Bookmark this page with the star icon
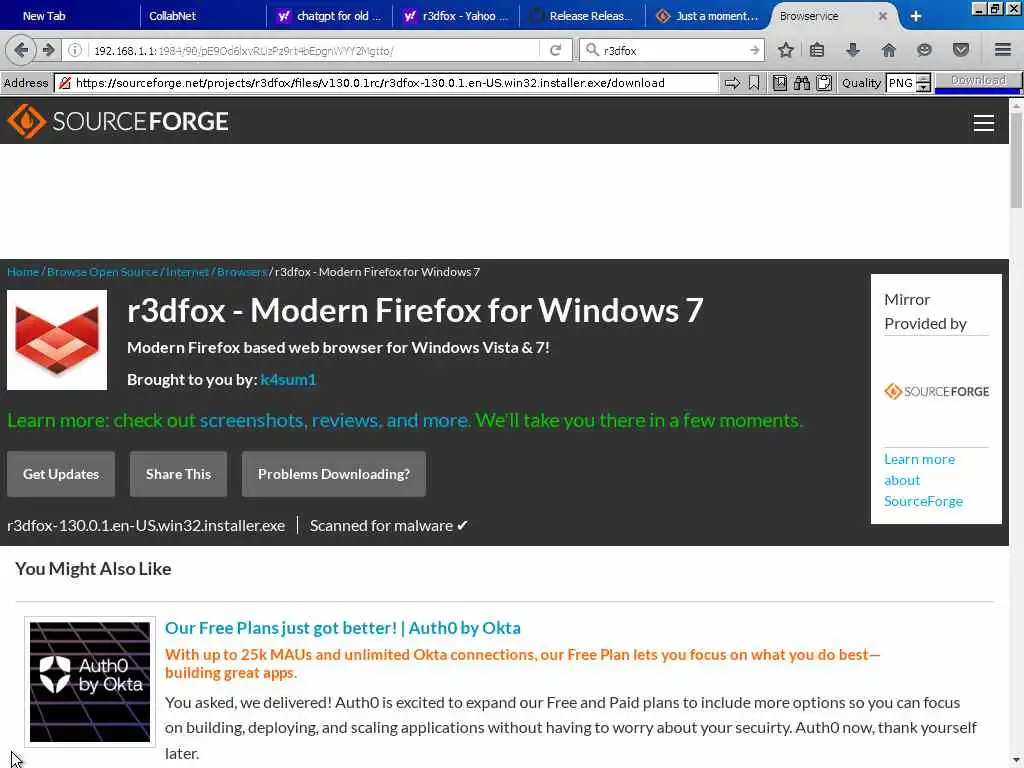 pyautogui.click(x=786, y=50)
